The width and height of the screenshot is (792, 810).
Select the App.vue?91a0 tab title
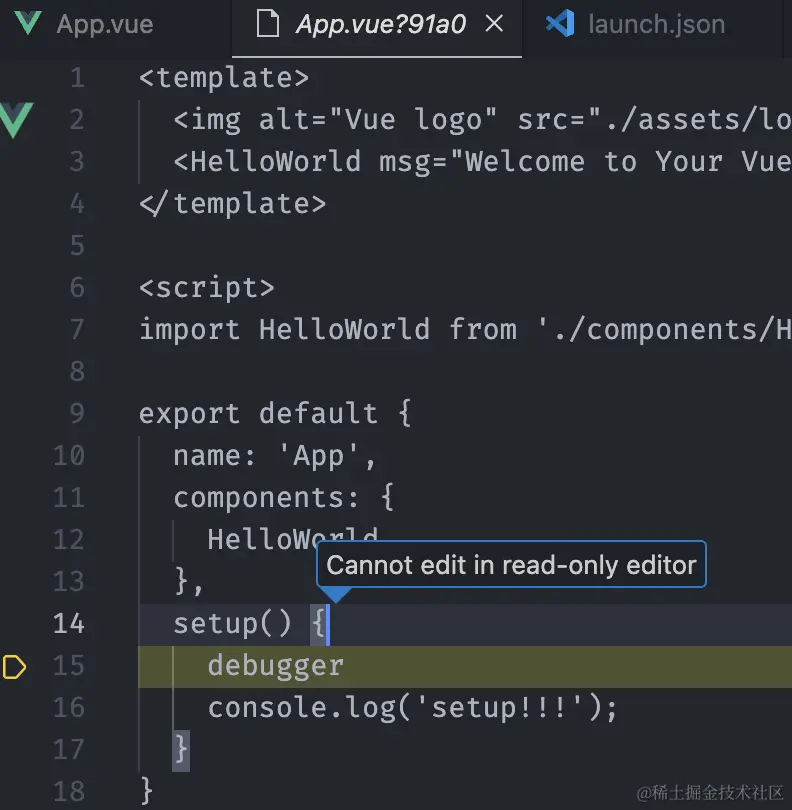(x=381, y=24)
